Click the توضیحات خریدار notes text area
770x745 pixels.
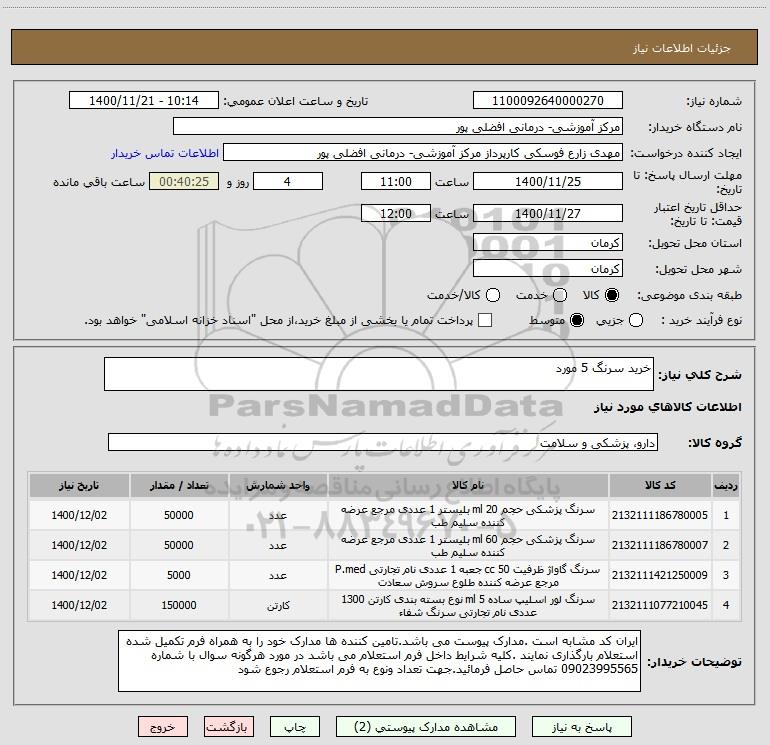coord(380,661)
